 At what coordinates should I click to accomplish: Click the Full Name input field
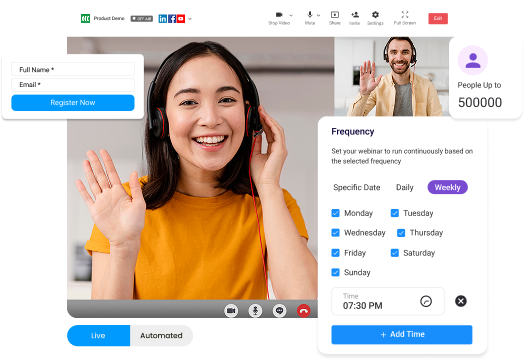[73, 69]
